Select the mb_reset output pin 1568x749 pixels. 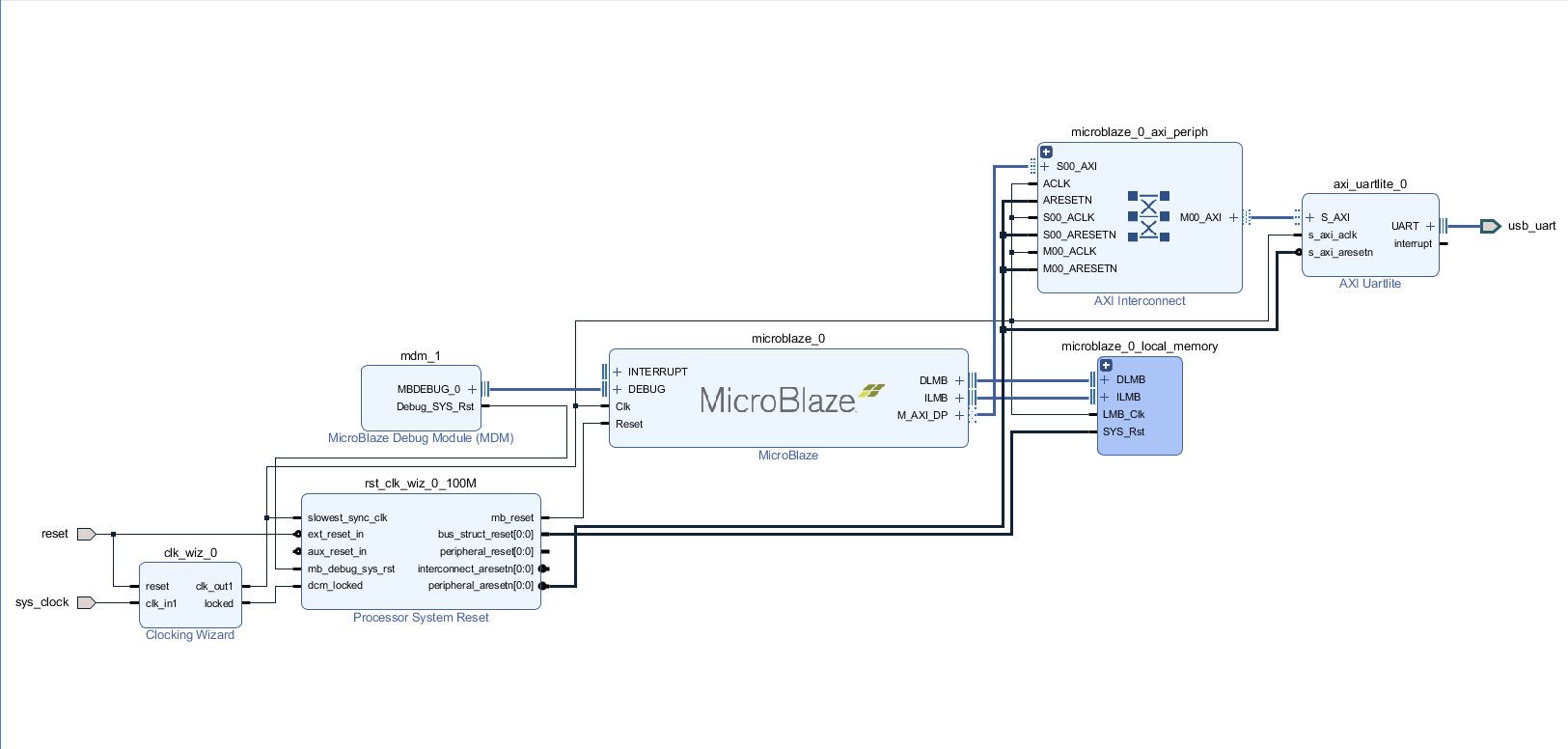pos(512,517)
